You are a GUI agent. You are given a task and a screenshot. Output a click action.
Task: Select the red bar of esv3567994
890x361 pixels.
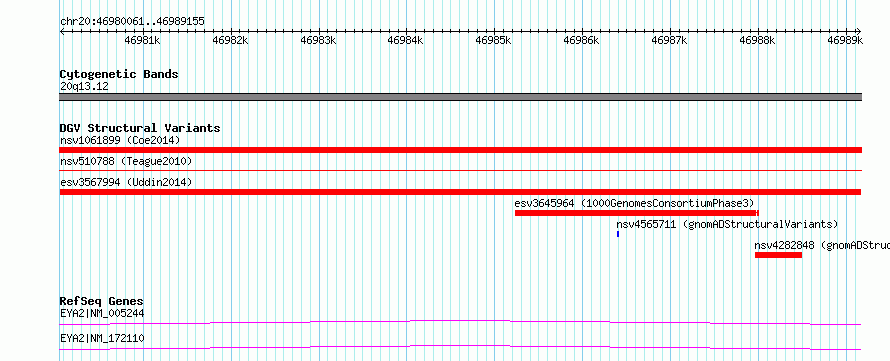[x=460, y=192]
